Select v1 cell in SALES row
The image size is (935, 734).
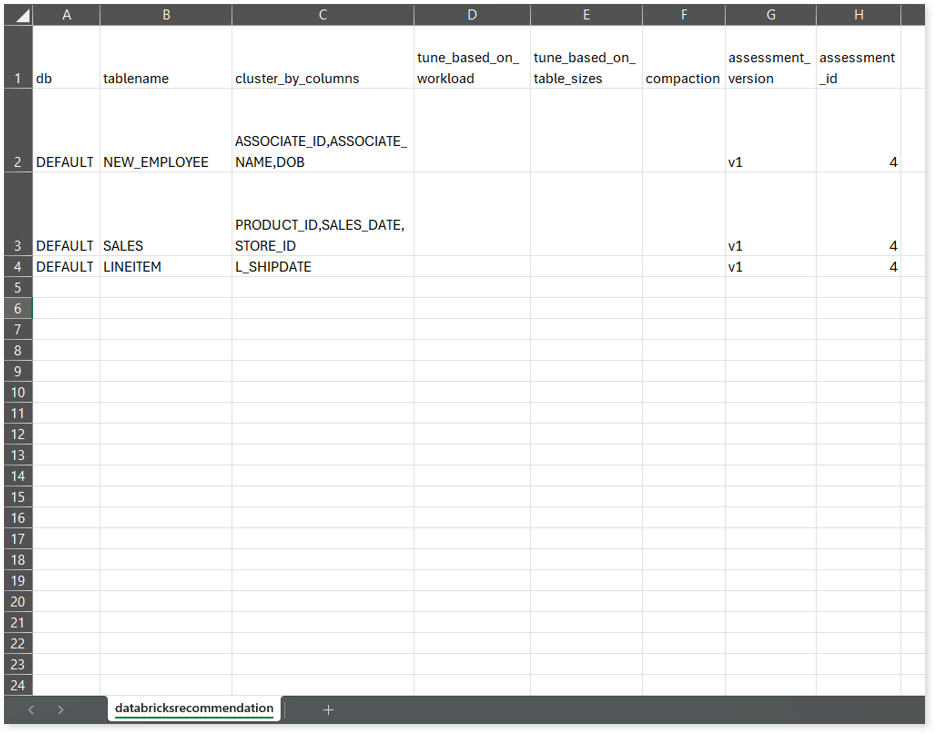[770, 215]
